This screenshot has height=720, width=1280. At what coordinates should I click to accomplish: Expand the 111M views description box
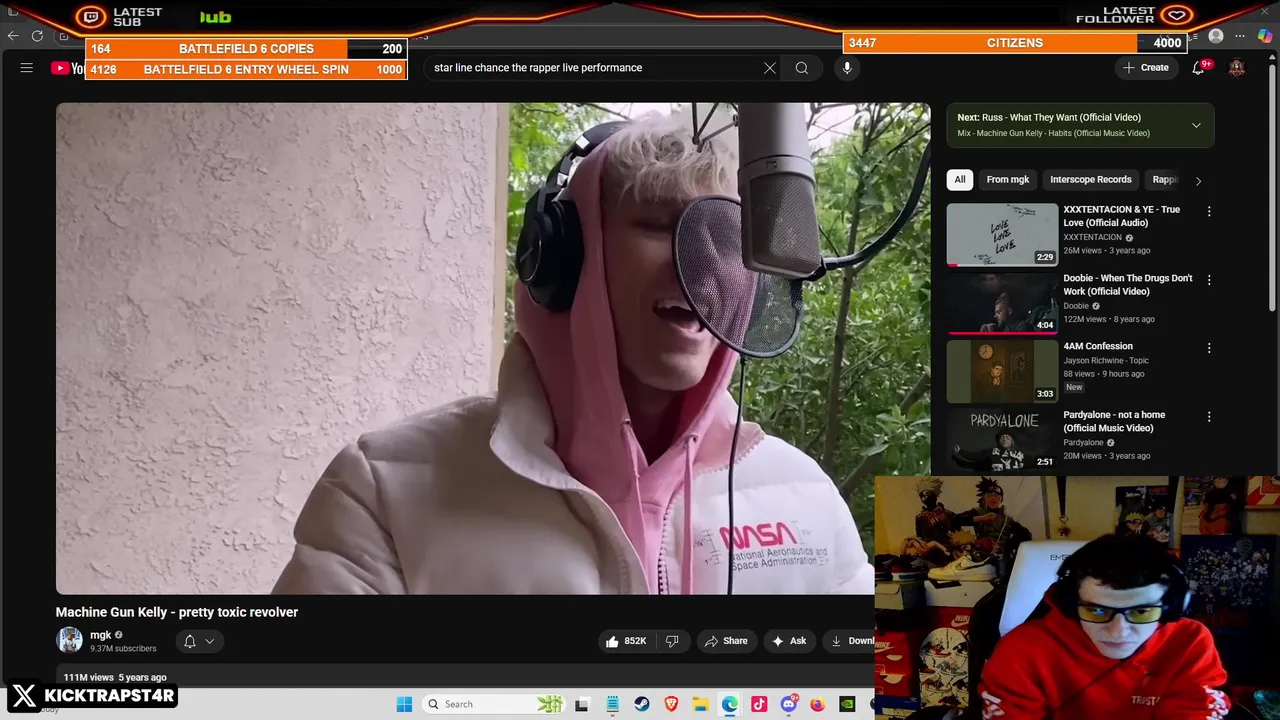pos(465,677)
